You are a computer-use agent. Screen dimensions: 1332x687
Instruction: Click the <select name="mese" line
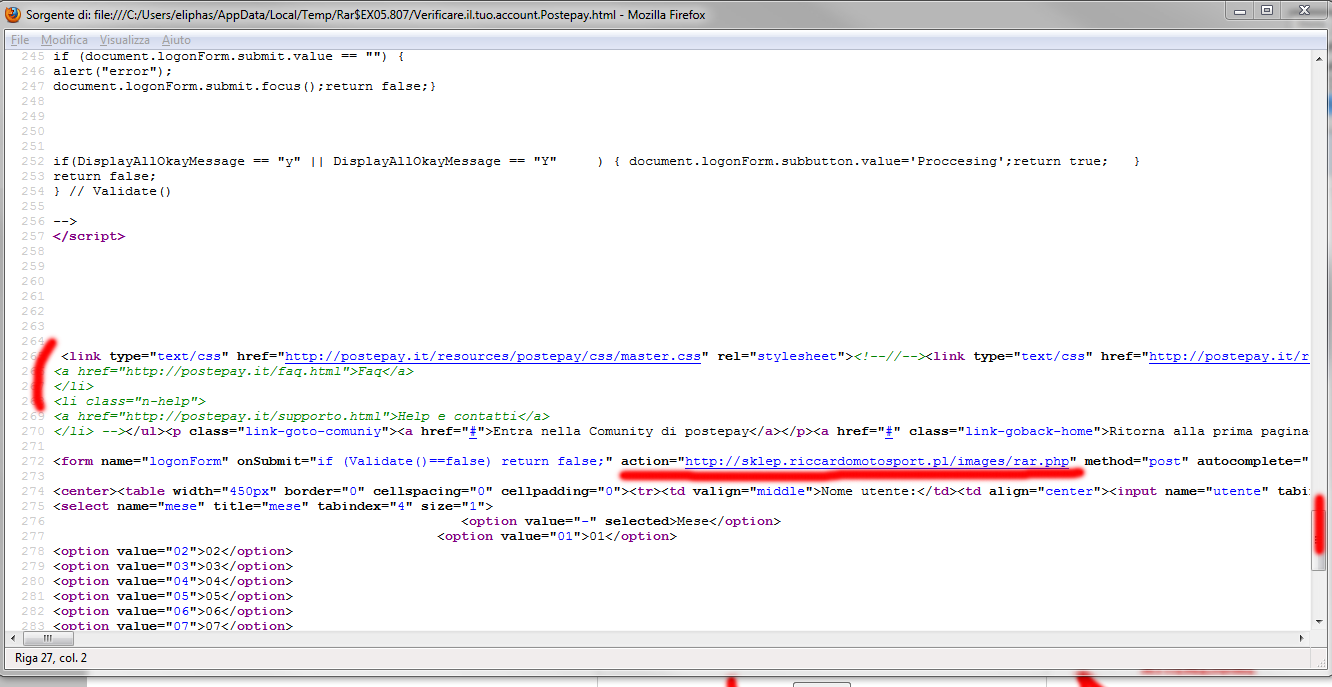[273, 506]
